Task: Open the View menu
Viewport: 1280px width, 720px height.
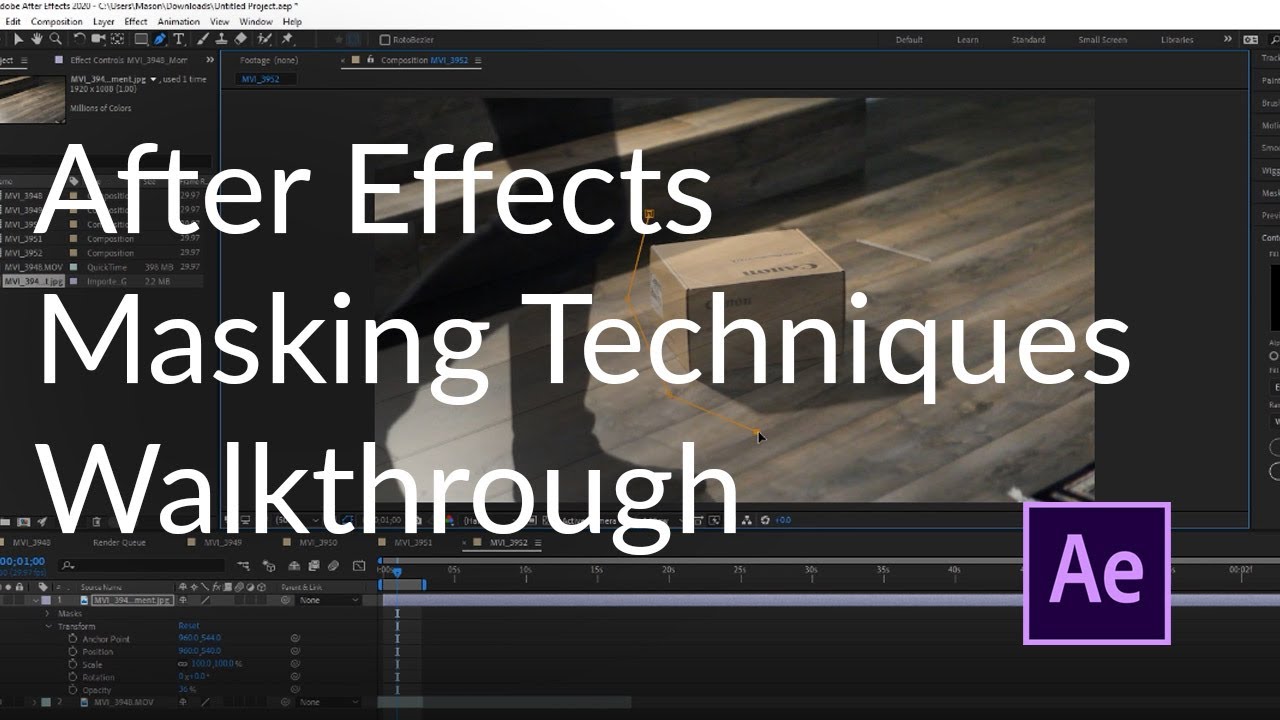Action: (x=219, y=21)
